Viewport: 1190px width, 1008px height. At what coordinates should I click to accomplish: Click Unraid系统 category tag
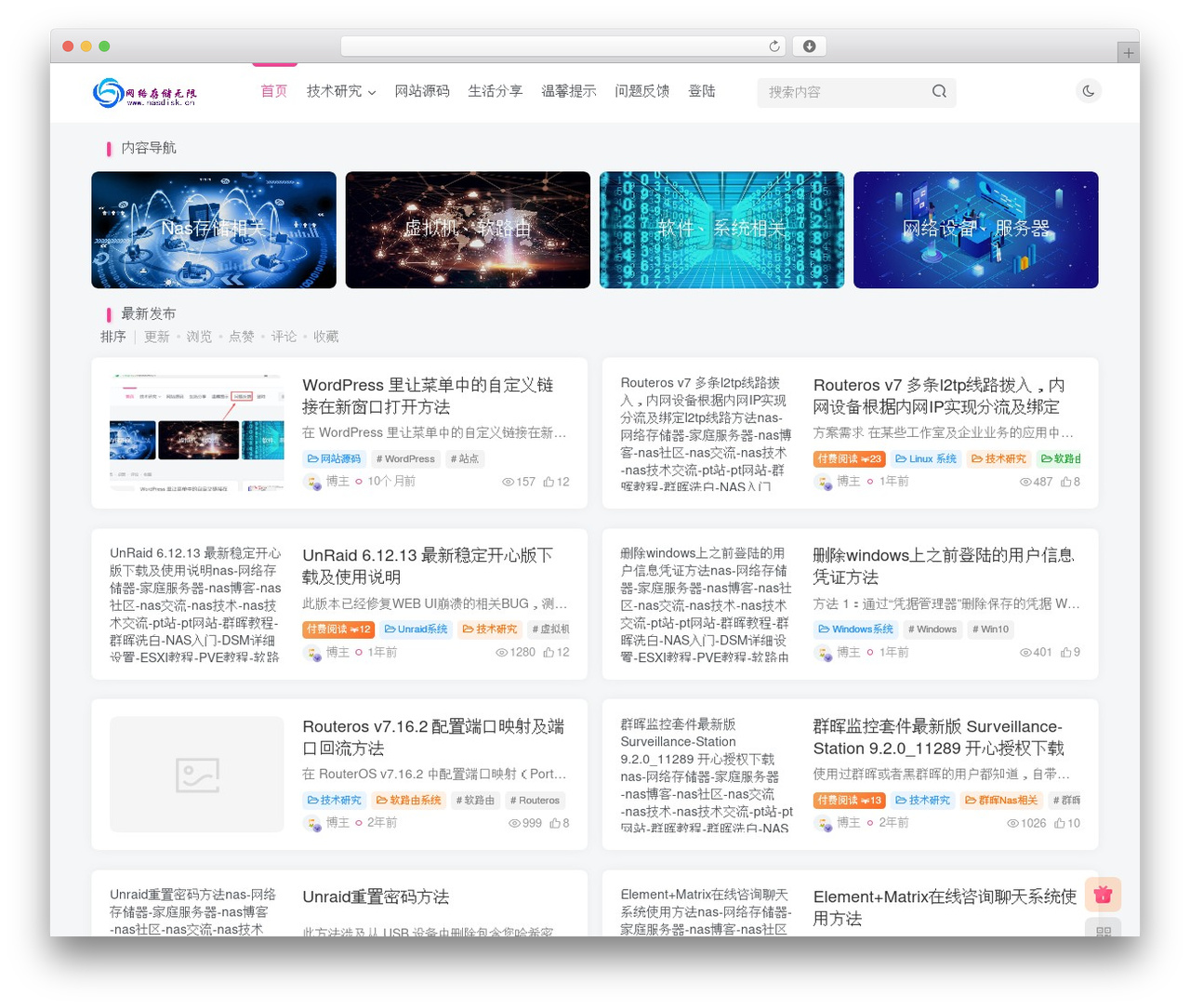[416, 630]
